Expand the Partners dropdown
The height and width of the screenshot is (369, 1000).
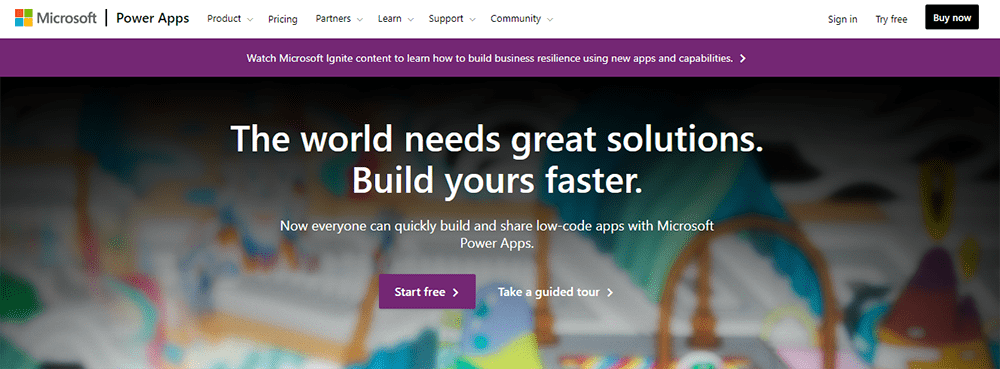[x=339, y=19]
